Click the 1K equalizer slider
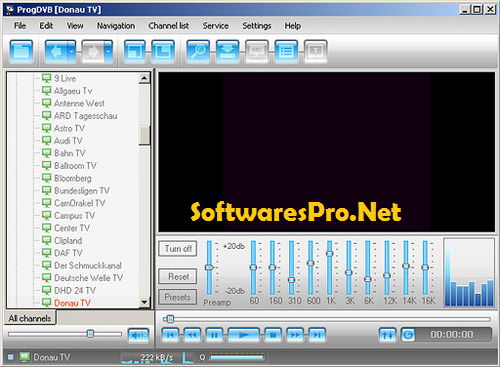This screenshot has width=500, height=367. coord(330,267)
